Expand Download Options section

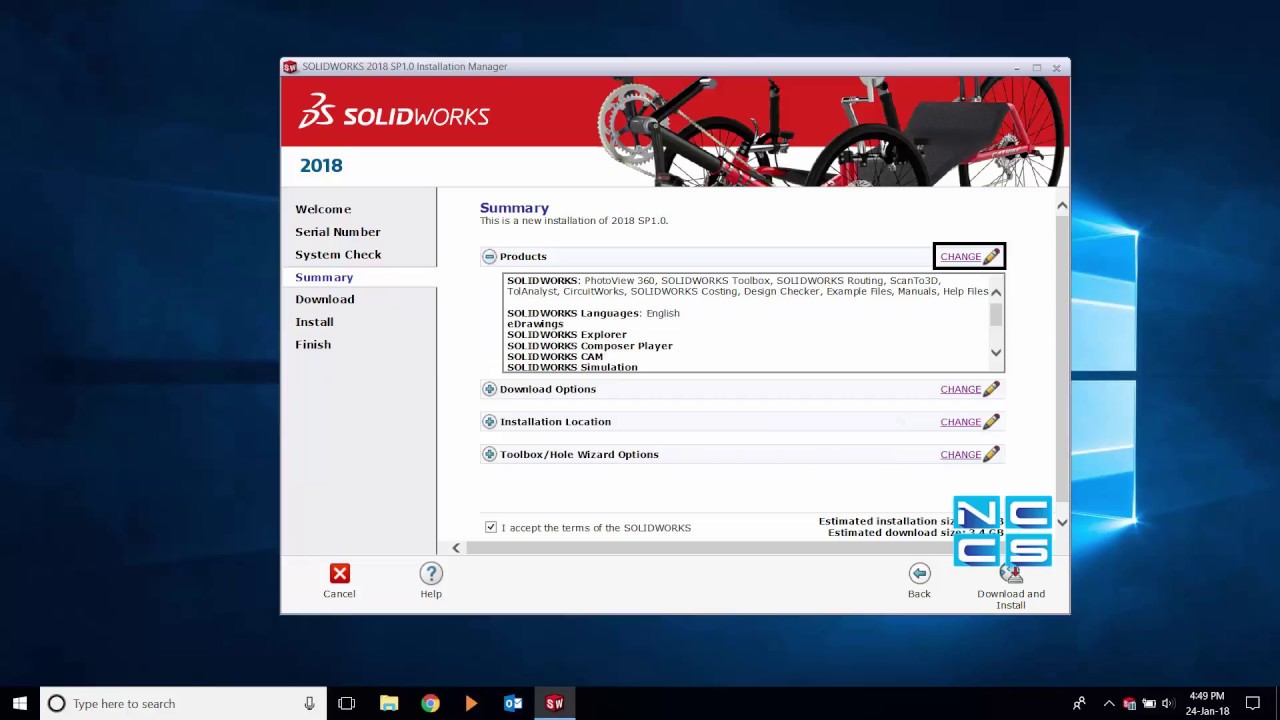point(489,389)
